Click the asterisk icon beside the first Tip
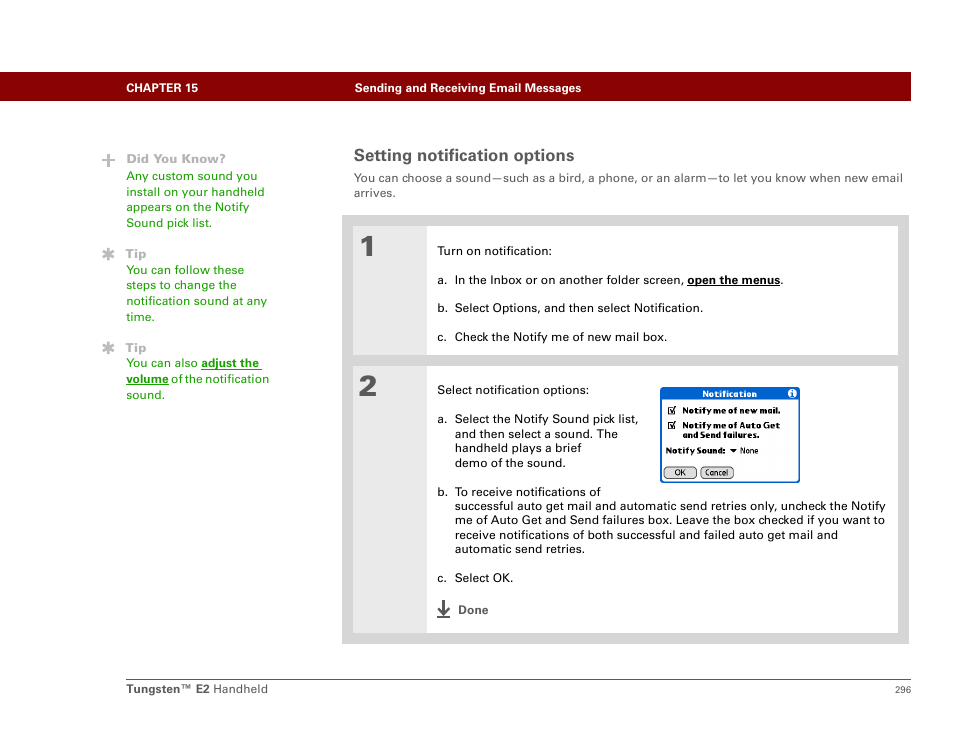Viewport: 954px width, 738px height. 108,254
